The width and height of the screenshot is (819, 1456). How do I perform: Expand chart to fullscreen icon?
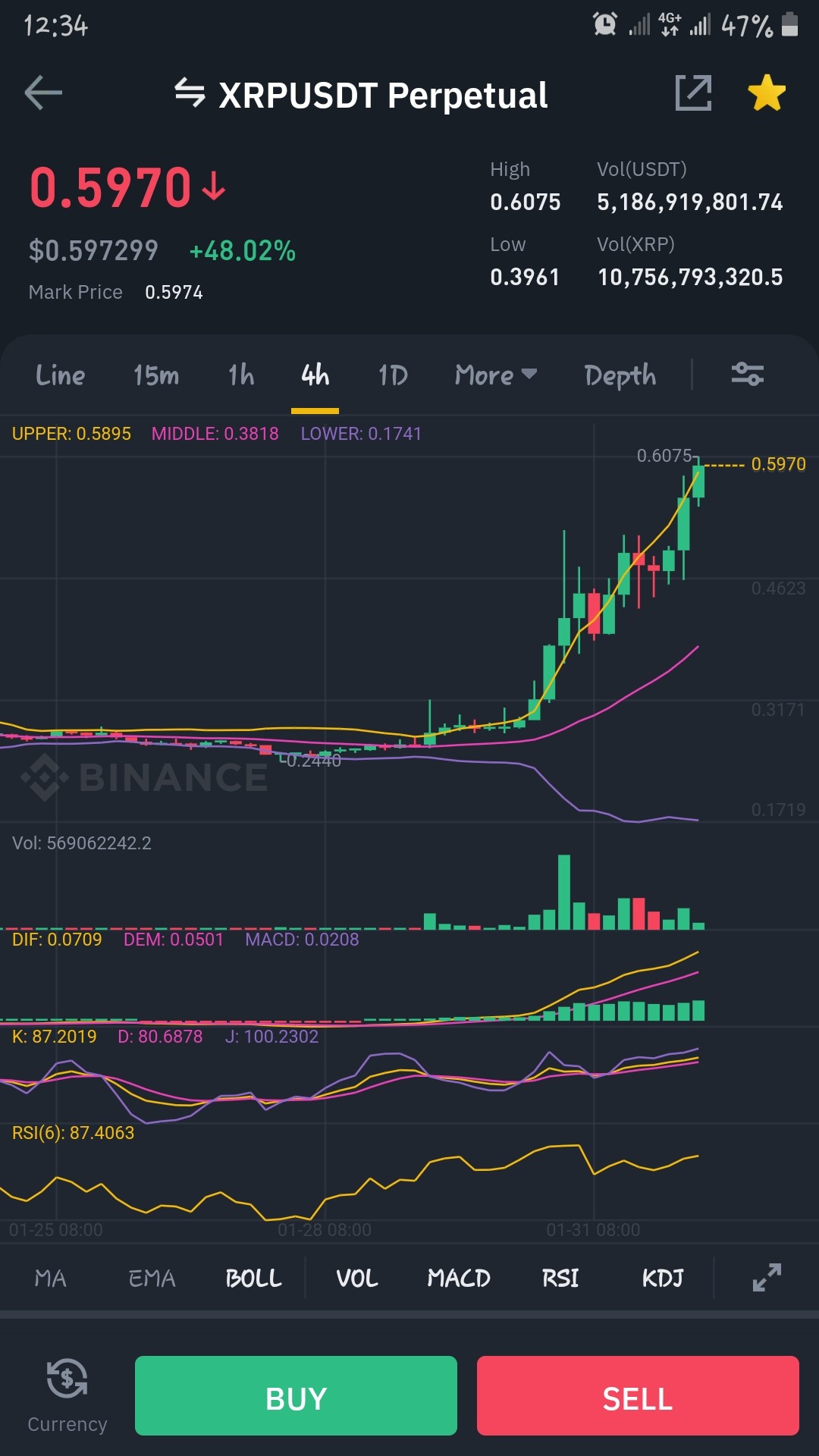tap(767, 1278)
